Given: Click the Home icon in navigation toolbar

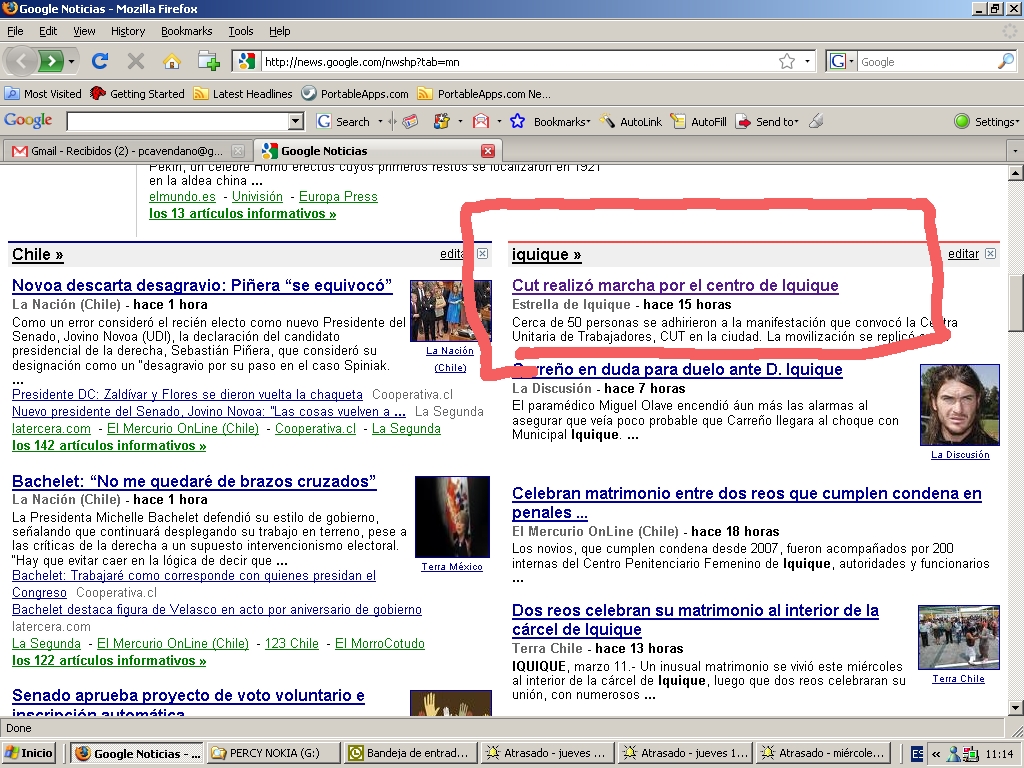Looking at the screenshot, I should pyautogui.click(x=172, y=61).
